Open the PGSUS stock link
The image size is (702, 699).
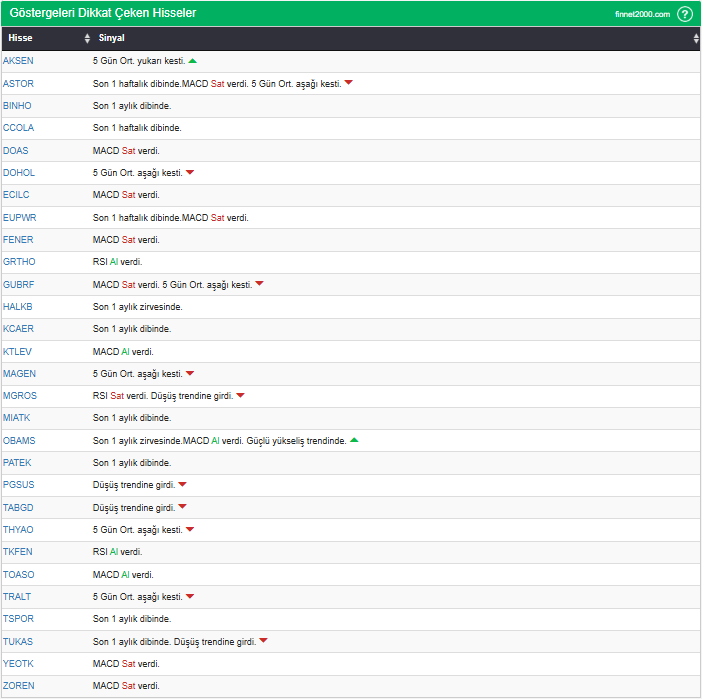pyautogui.click(x=19, y=485)
